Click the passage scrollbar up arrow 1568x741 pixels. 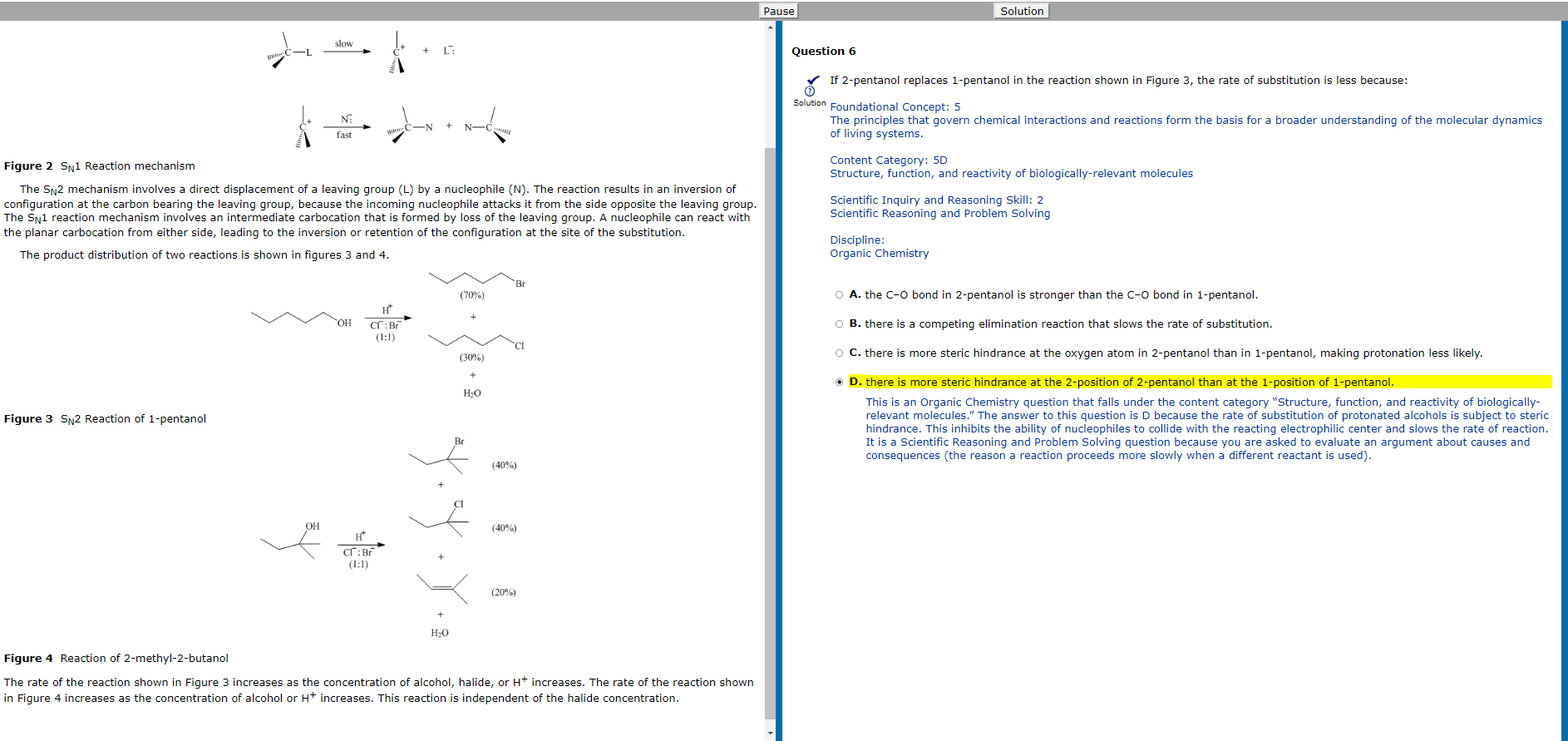pyautogui.click(x=770, y=27)
